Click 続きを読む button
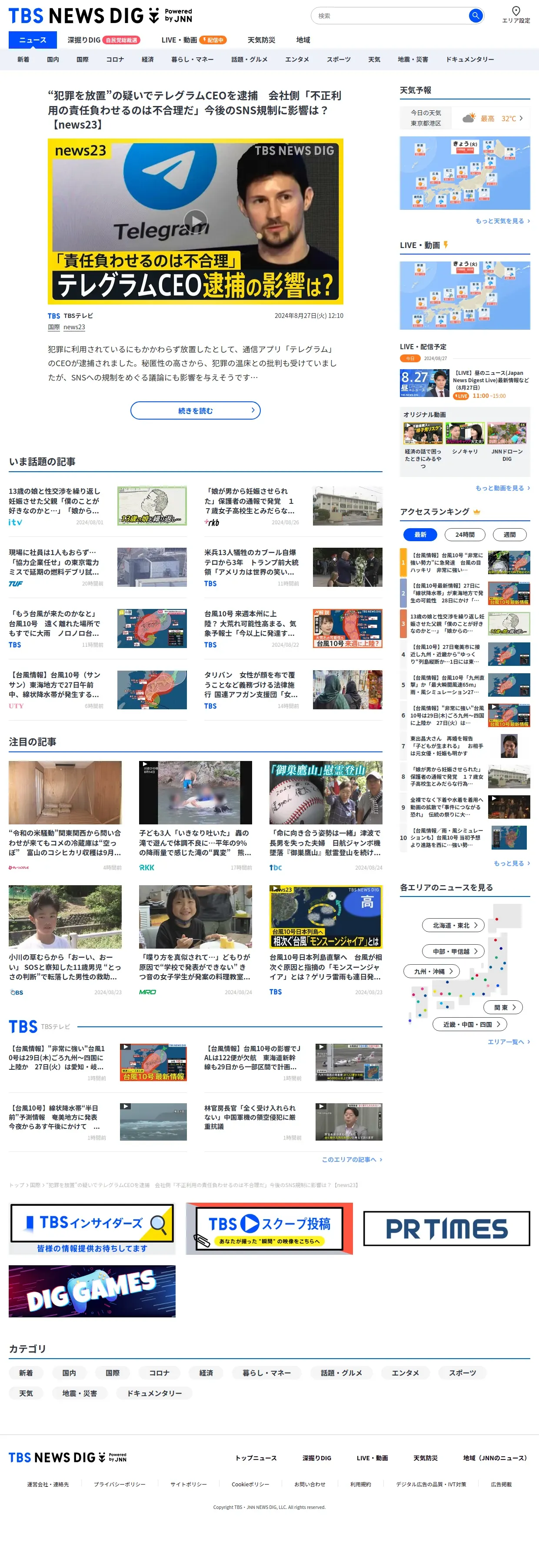The width and height of the screenshot is (539, 1568). click(196, 410)
